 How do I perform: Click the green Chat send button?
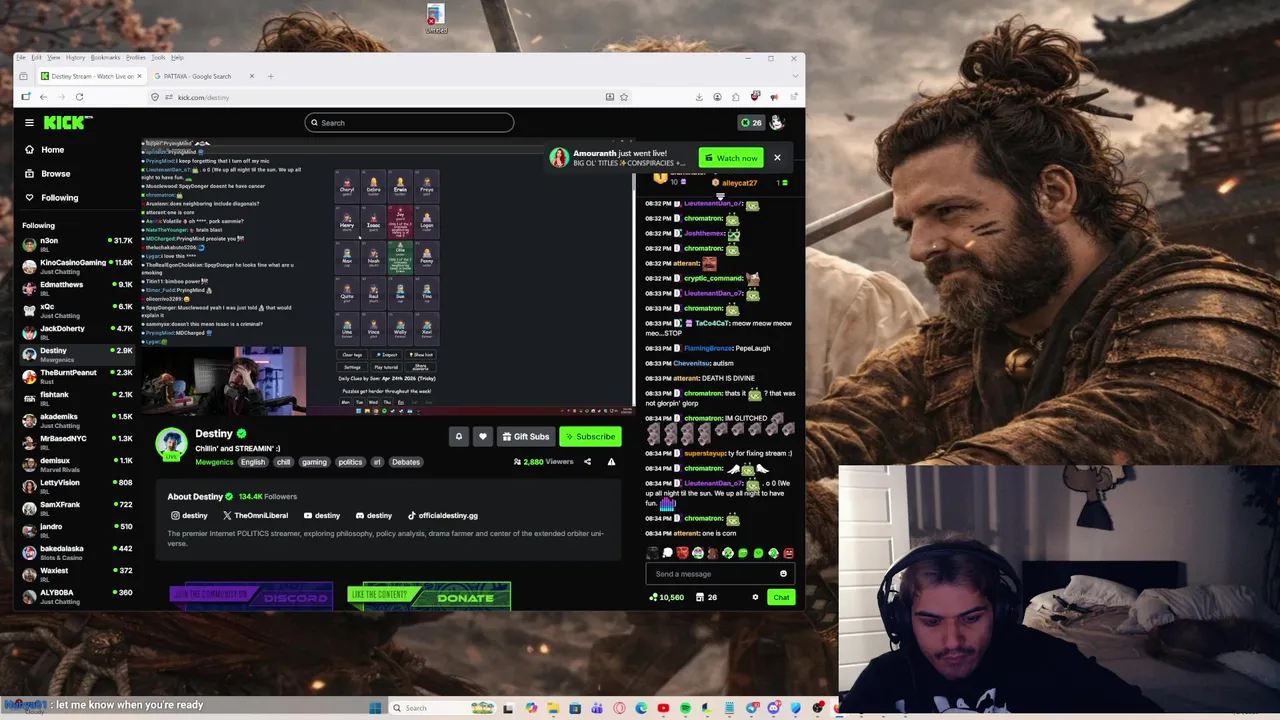781,597
